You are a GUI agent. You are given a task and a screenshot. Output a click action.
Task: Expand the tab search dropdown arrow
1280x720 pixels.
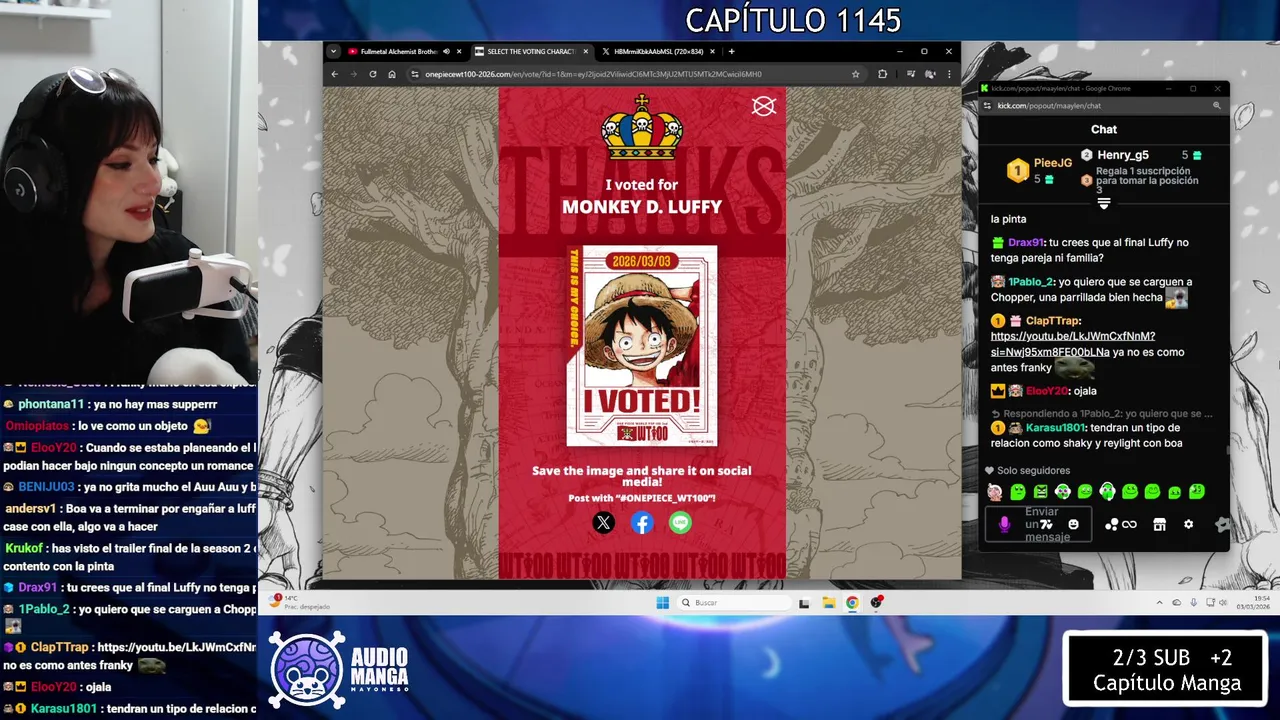click(334, 51)
